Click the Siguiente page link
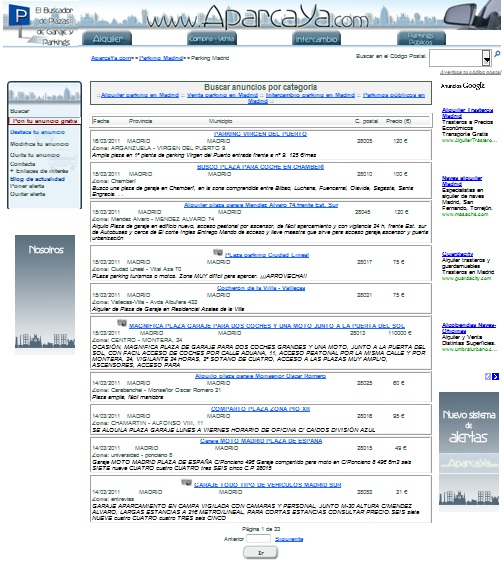Viewport: 504px width, 569px height. click(289, 539)
